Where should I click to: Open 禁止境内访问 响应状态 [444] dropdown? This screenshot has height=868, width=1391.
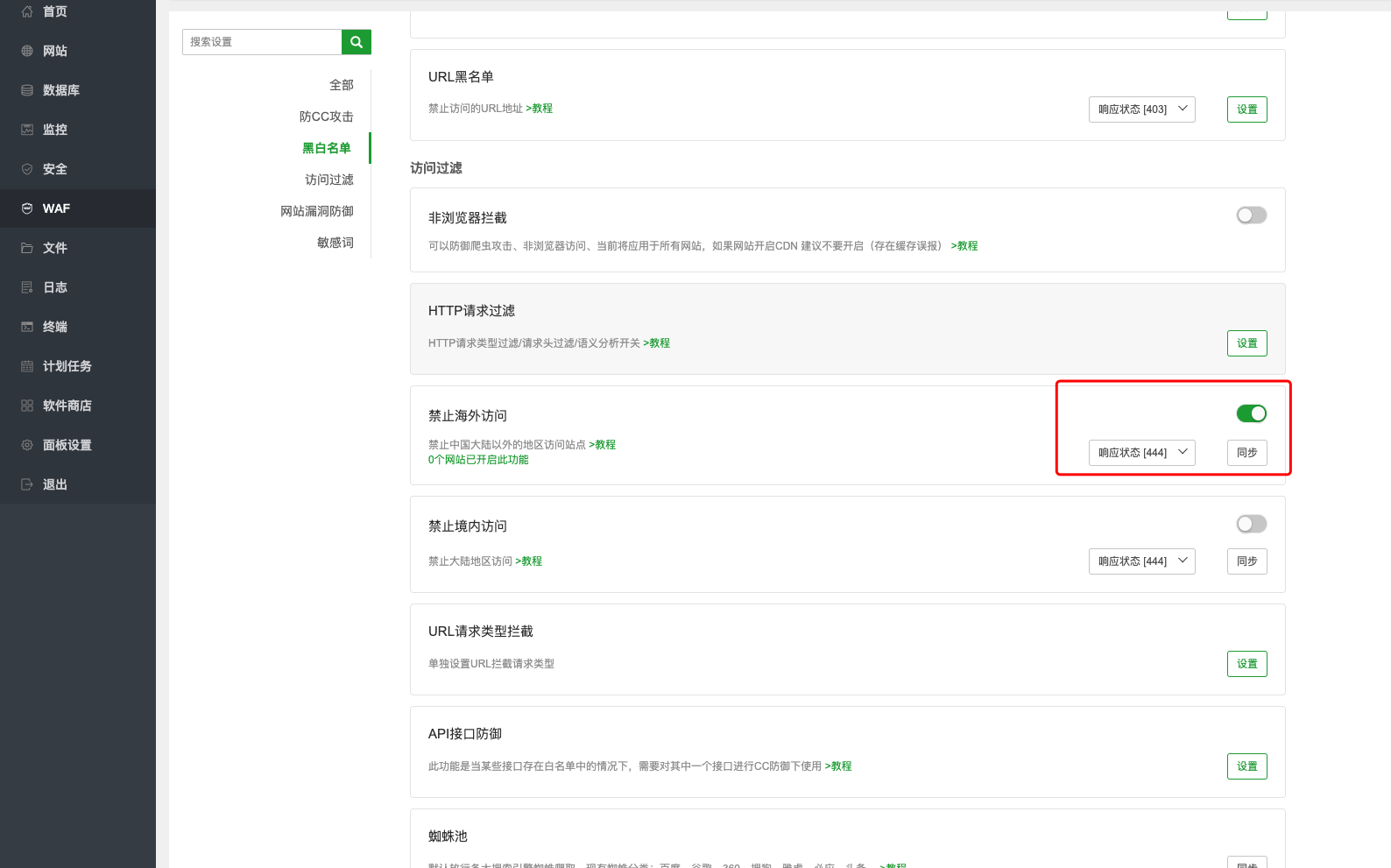click(1142, 561)
